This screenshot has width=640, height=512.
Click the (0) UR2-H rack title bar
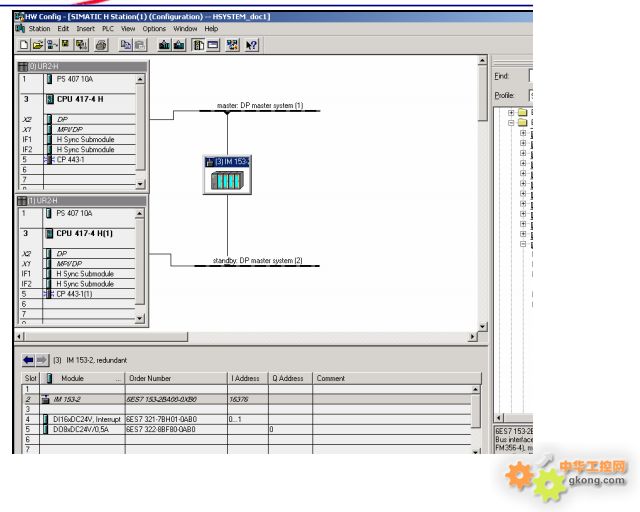(82, 66)
